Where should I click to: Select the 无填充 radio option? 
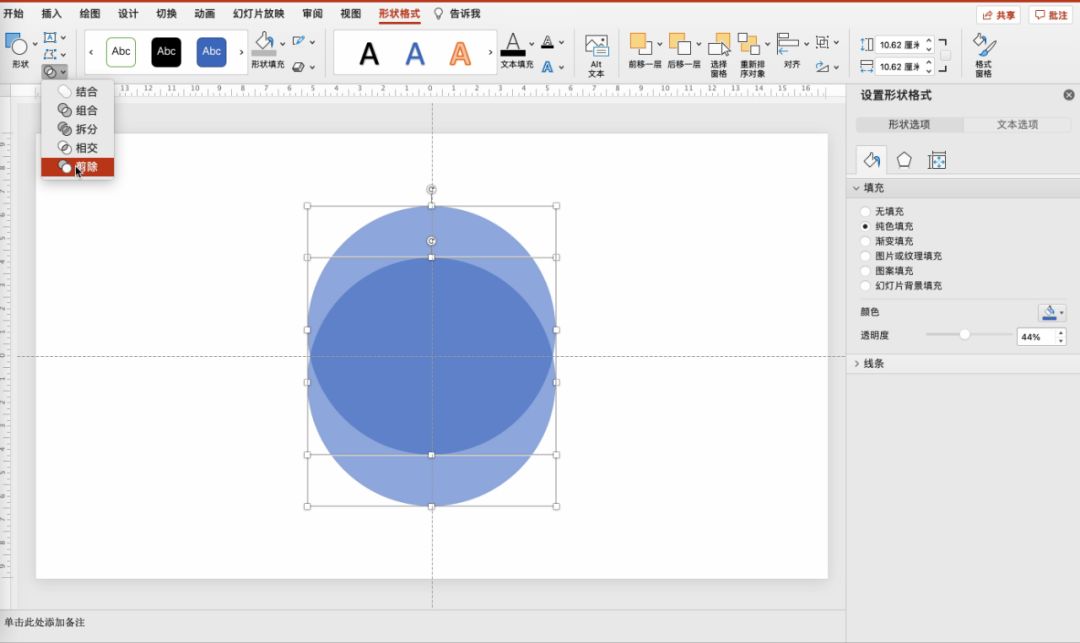pyautogui.click(x=866, y=212)
